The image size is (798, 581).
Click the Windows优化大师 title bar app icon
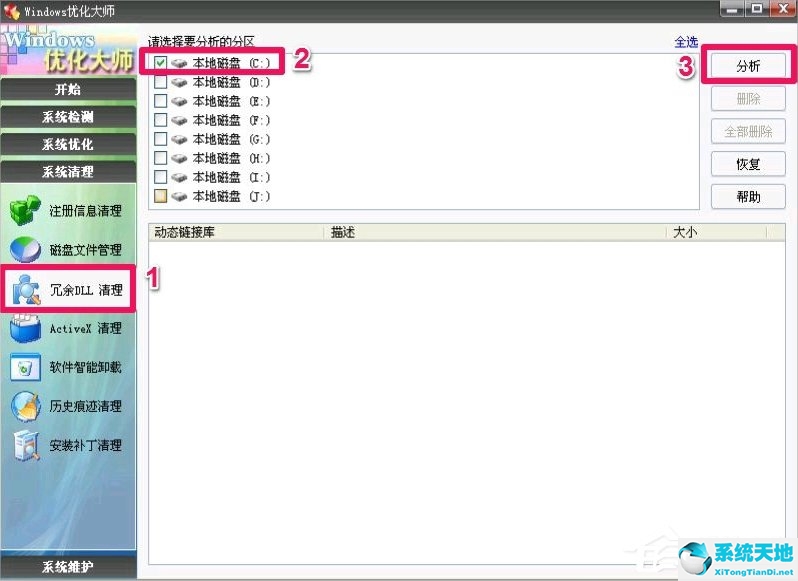click(x=11, y=11)
